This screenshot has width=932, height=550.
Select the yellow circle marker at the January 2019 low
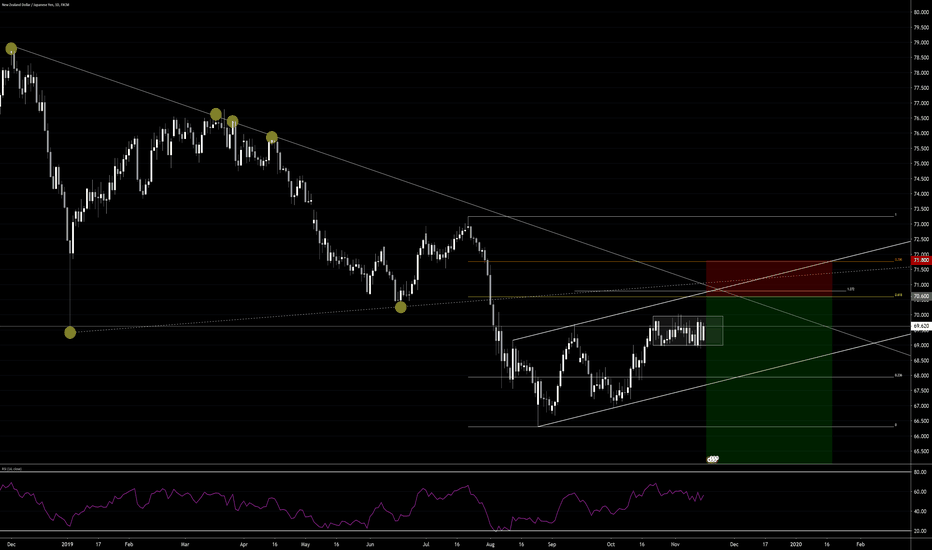(x=69, y=332)
